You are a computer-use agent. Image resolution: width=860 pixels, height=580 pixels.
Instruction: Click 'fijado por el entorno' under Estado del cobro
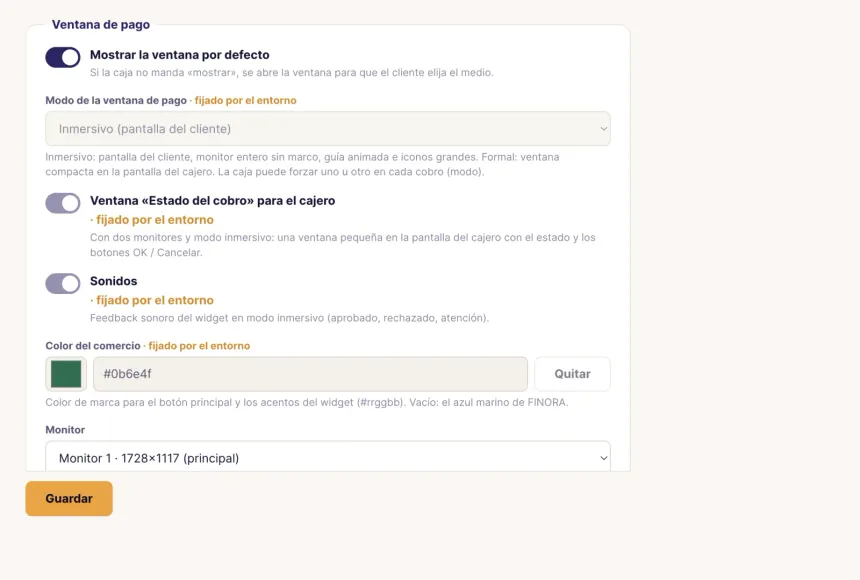coord(155,219)
